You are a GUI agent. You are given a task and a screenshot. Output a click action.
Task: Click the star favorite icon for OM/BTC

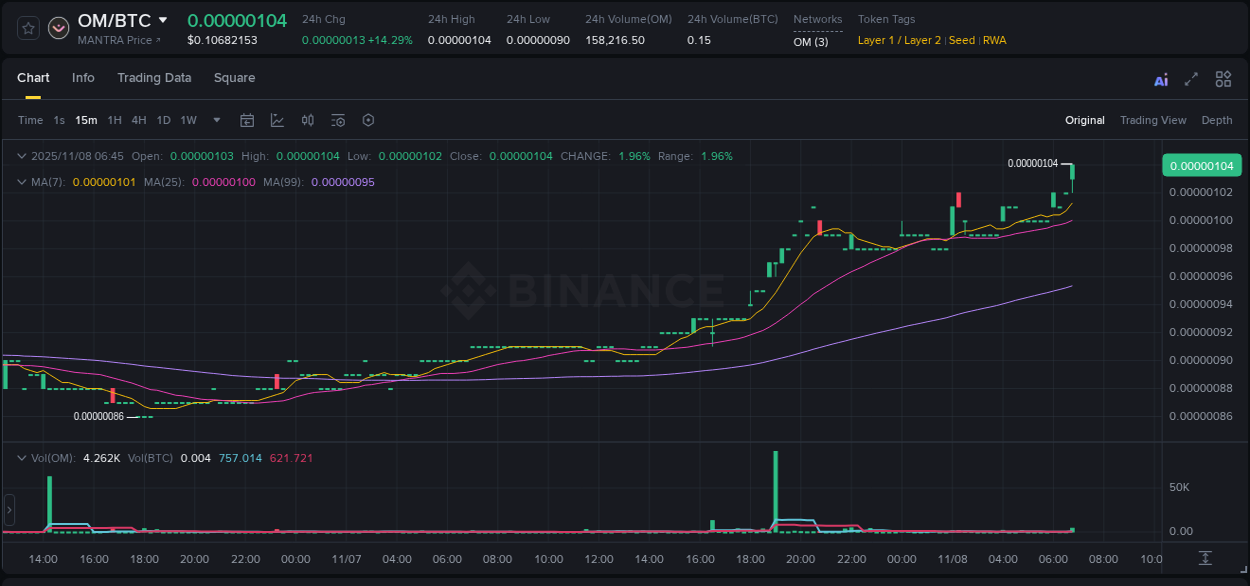[27, 28]
